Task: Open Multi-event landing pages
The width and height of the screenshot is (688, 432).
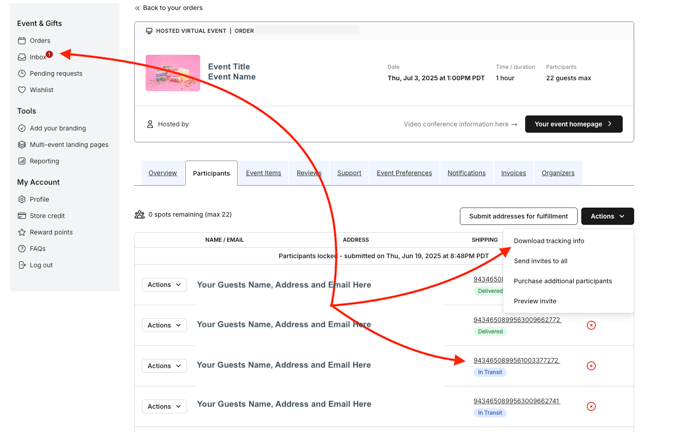Action: pyautogui.click(x=63, y=144)
